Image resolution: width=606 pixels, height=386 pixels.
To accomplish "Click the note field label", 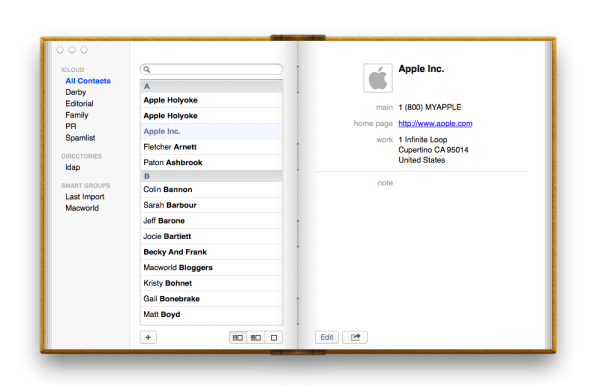I will [x=385, y=183].
